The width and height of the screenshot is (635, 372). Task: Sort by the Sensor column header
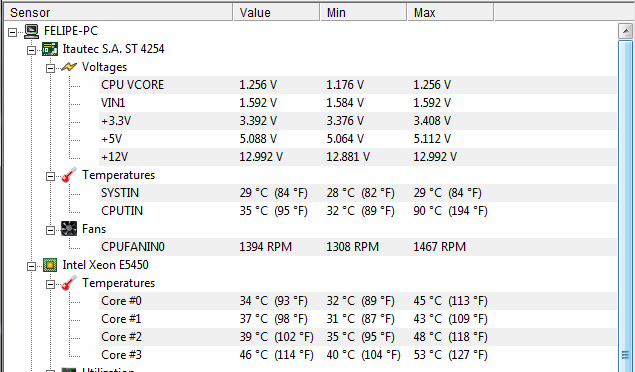coord(118,13)
